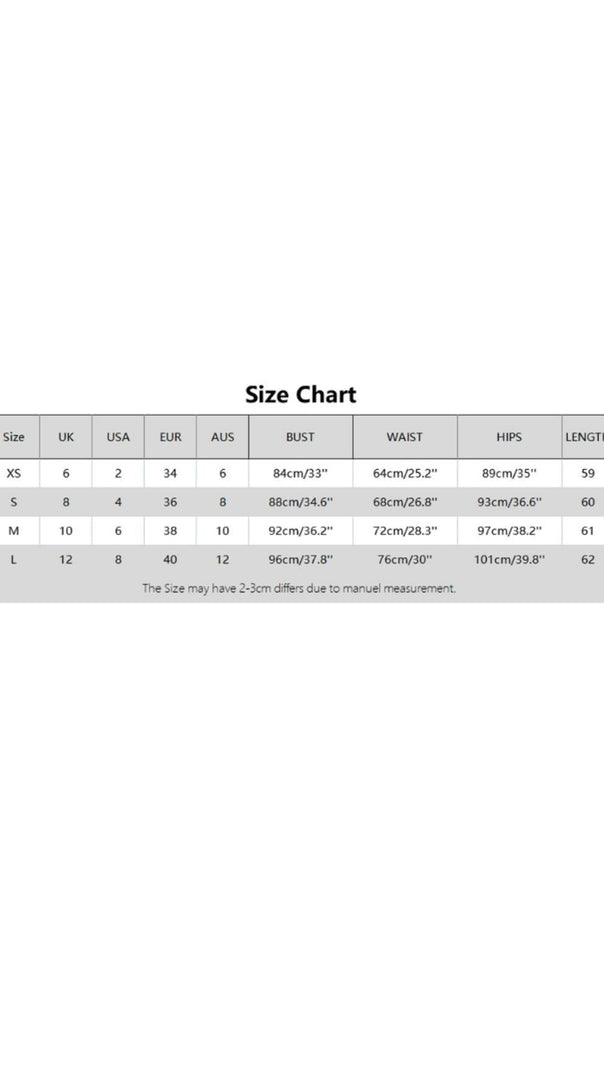Click the 97cm/38.2'' hips cell
This screenshot has height=1069, width=604.
[509, 530]
